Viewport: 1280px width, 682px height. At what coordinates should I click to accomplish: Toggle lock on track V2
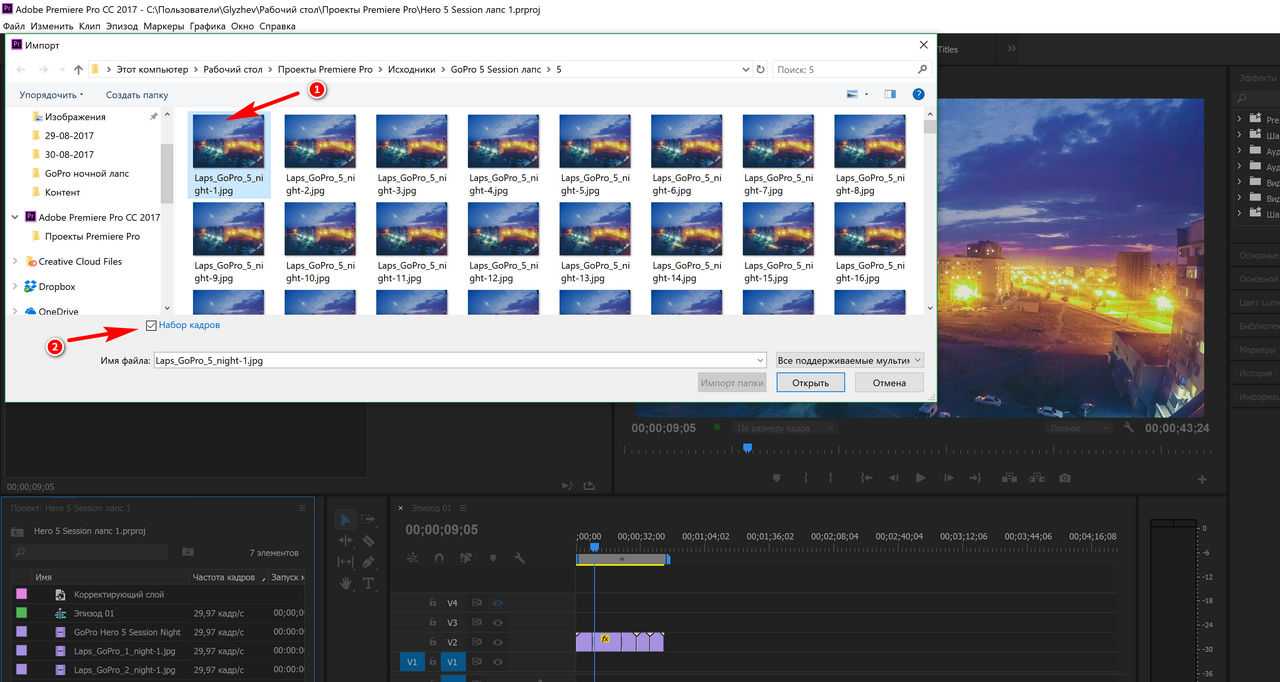point(432,642)
